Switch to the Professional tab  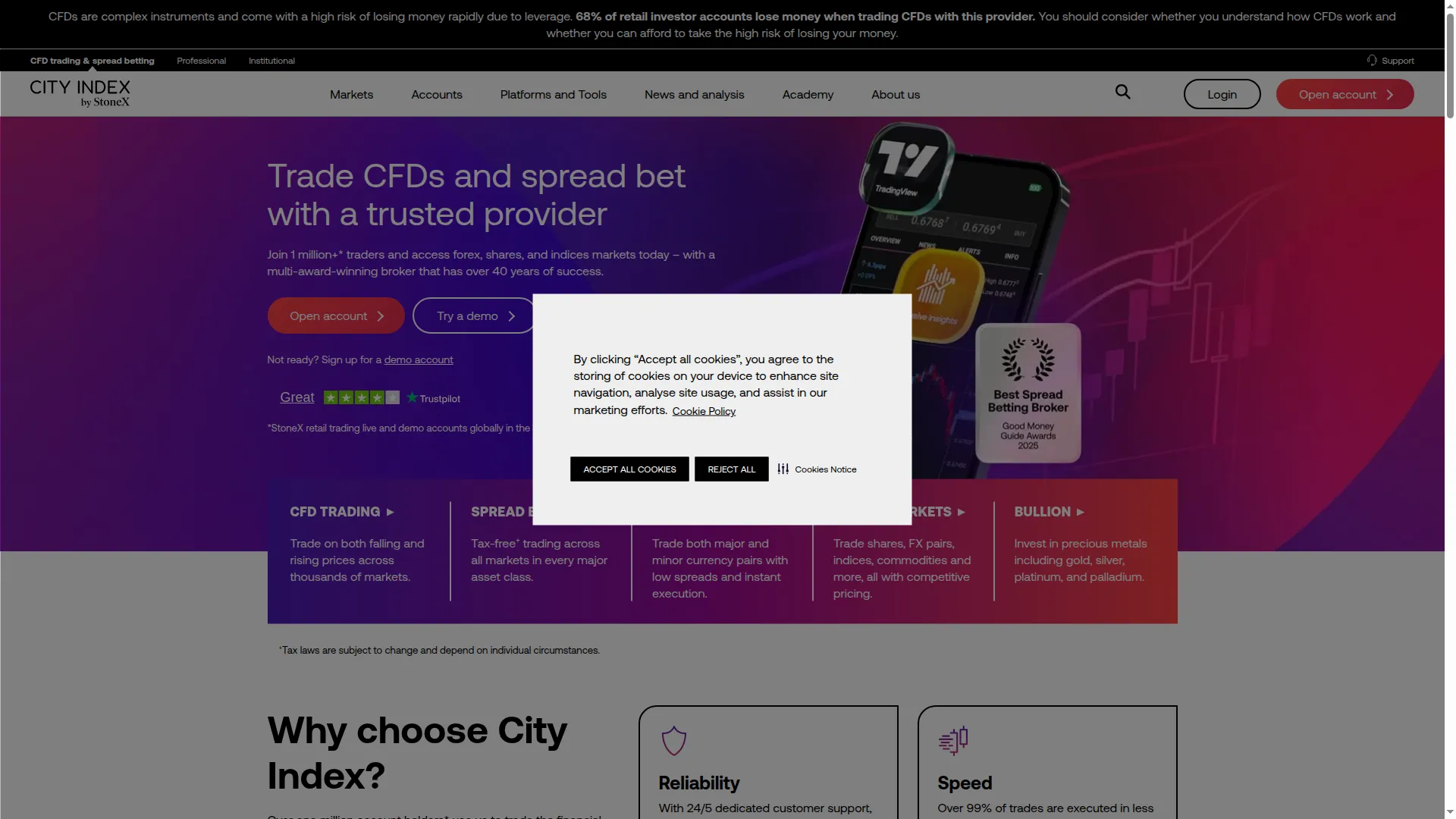pyautogui.click(x=201, y=61)
